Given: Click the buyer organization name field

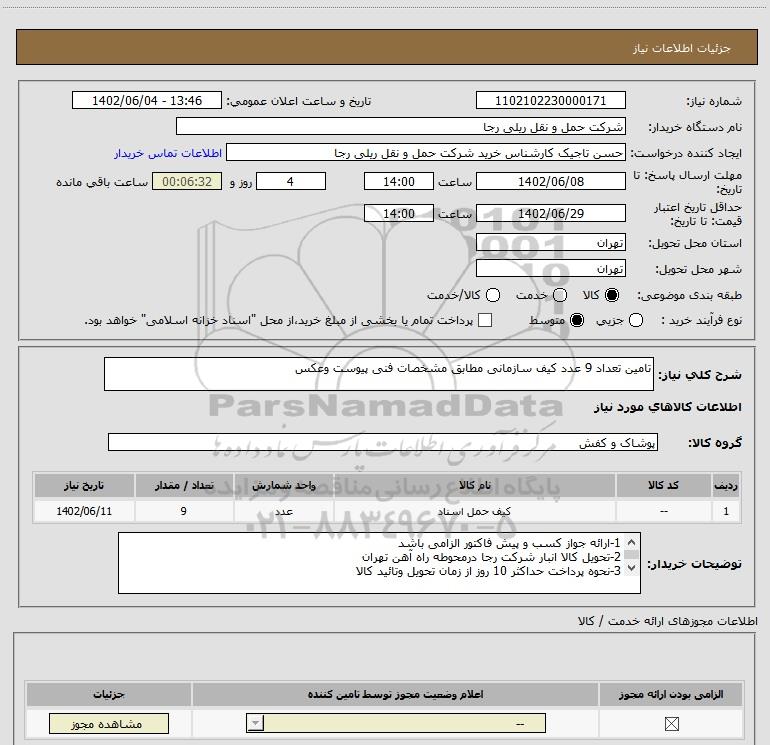Looking at the screenshot, I should [401, 127].
